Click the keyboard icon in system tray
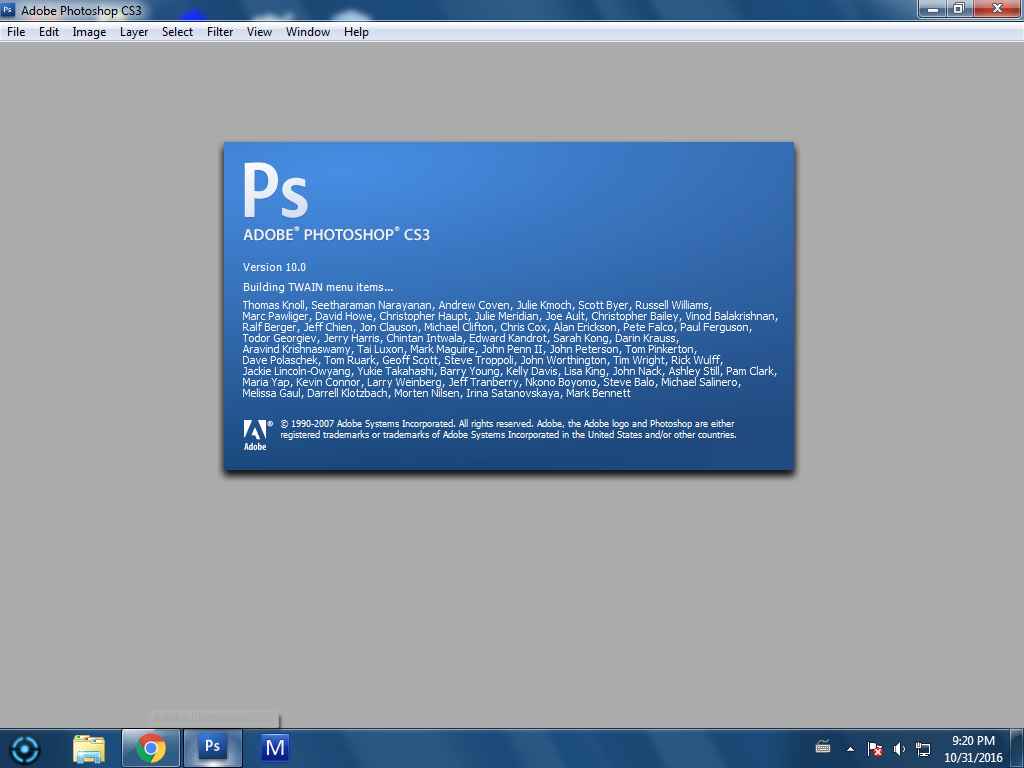 coord(823,747)
